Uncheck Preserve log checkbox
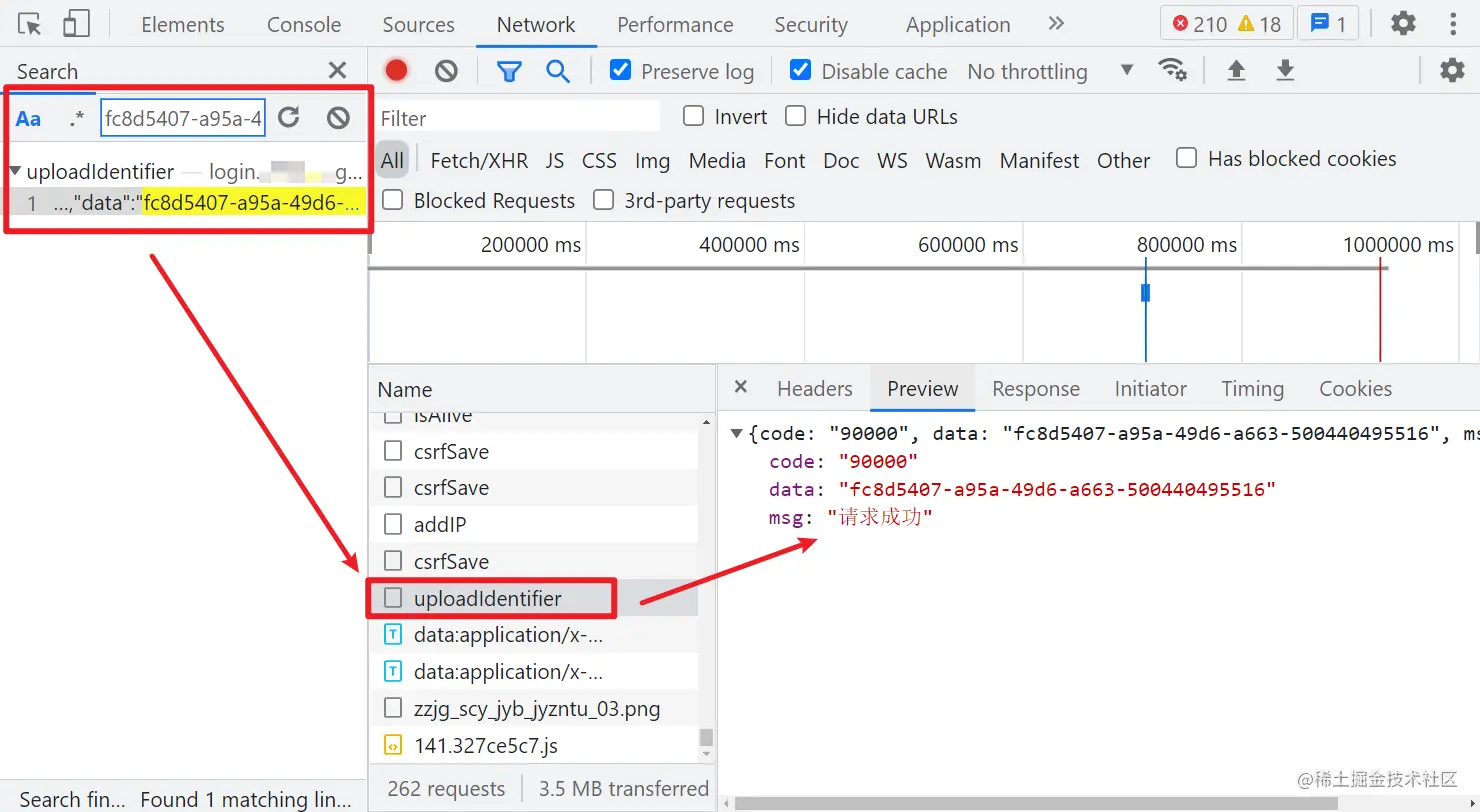 click(620, 70)
